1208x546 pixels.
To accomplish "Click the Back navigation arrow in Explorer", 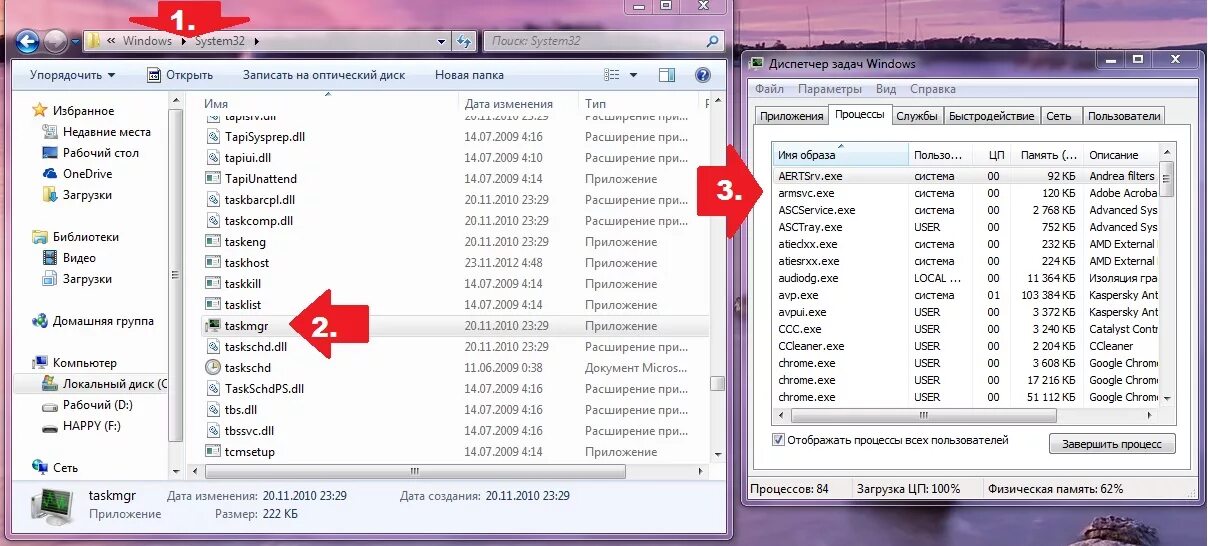I will [x=27, y=41].
